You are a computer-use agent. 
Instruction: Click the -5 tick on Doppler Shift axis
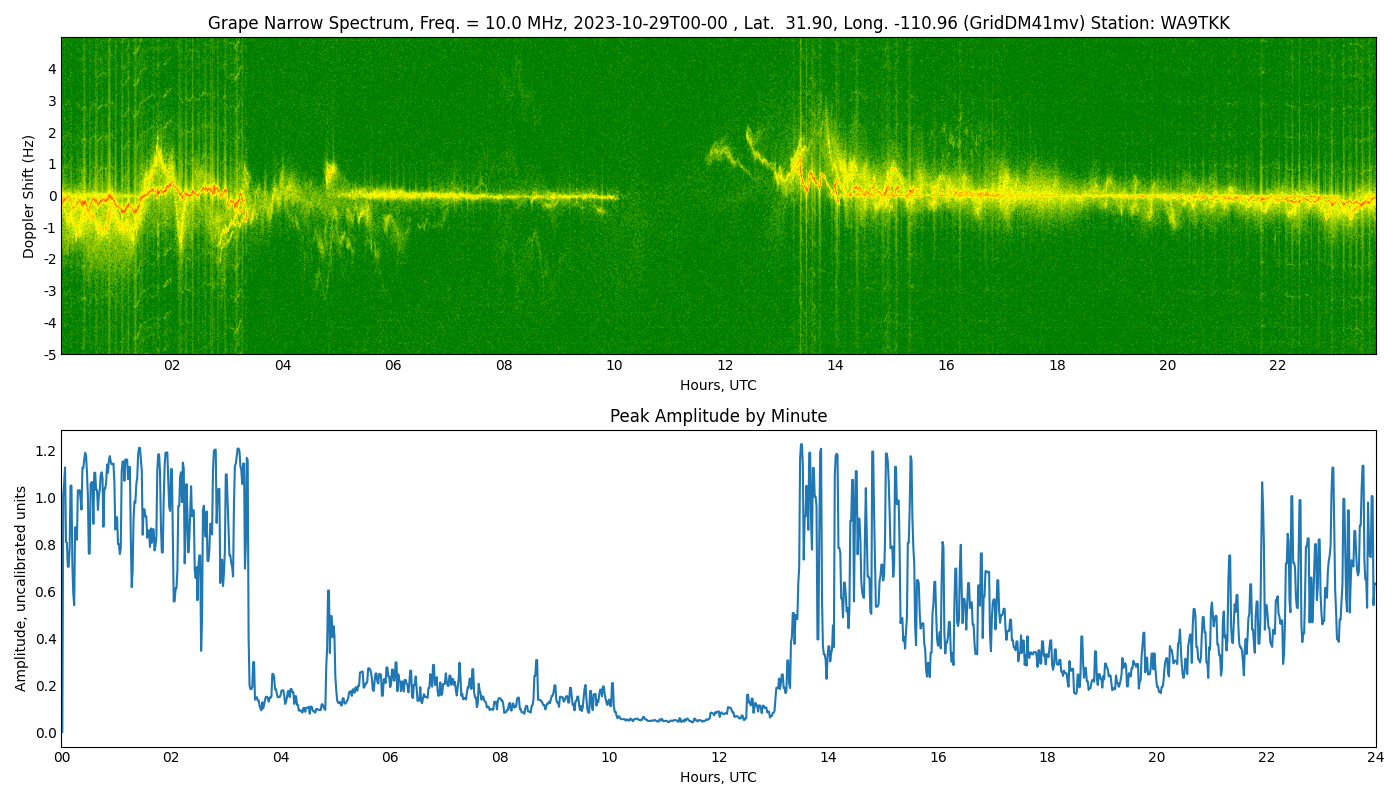[x=49, y=354]
